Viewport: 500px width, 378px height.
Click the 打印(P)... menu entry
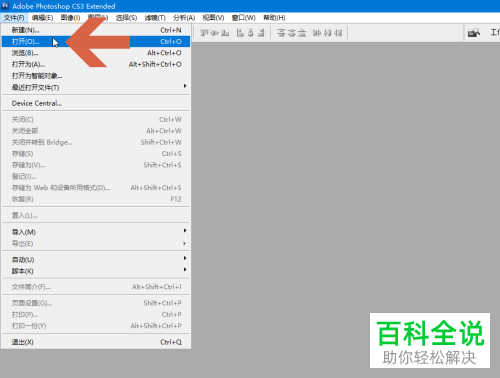96,314
